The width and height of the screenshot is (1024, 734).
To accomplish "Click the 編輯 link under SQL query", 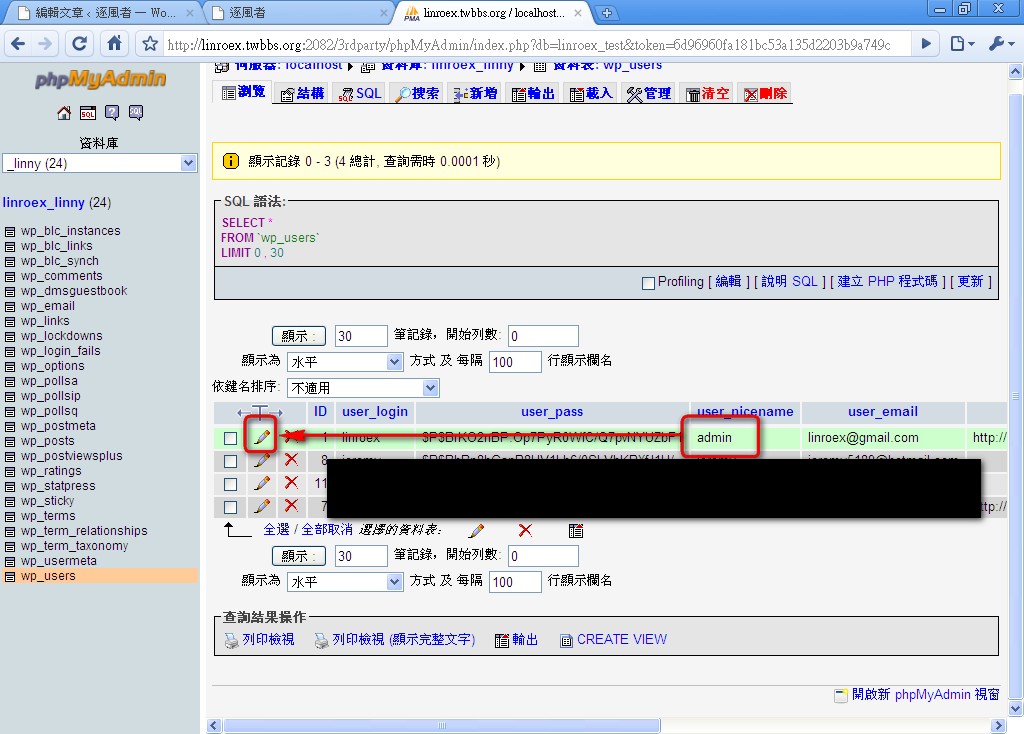I will pos(728,281).
